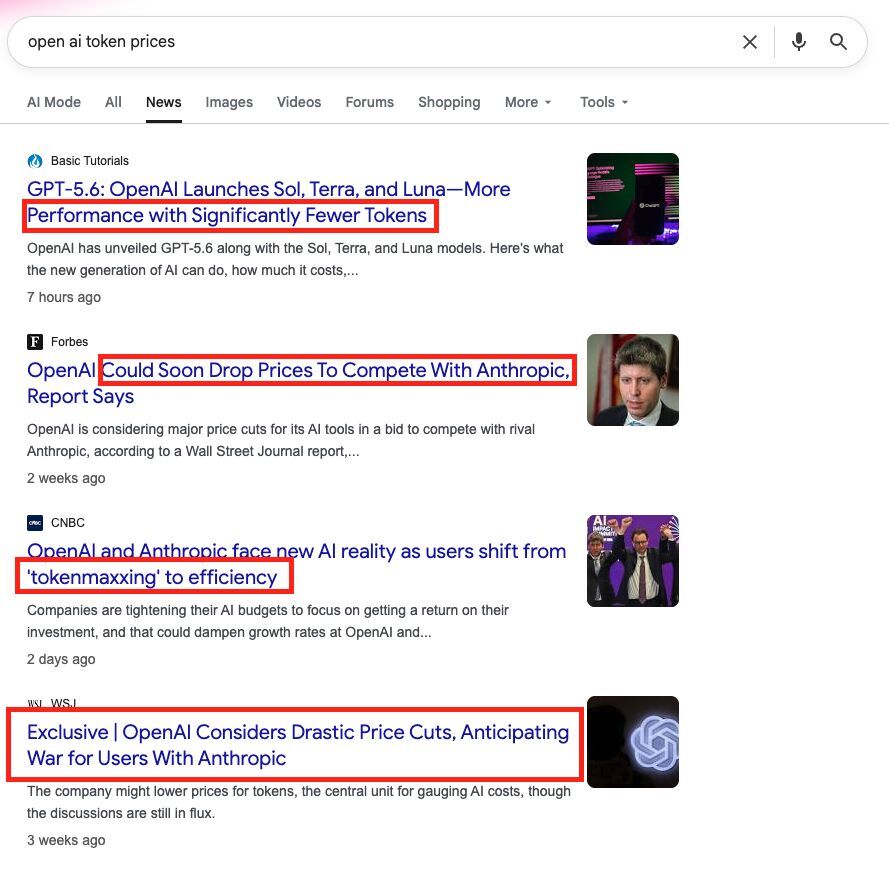Start voice search with the microphone icon

tap(798, 42)
